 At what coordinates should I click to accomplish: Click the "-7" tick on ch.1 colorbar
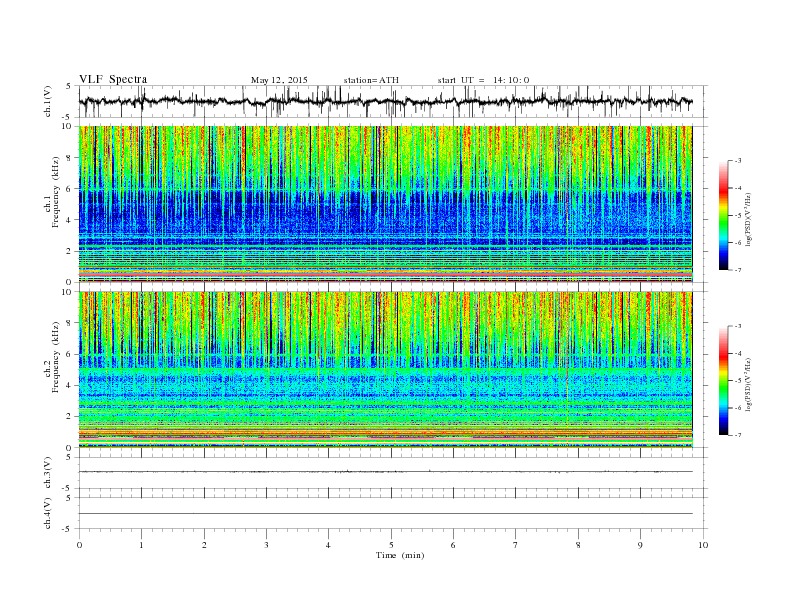(738, 270)
